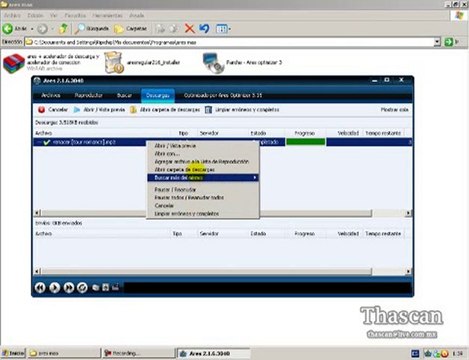Choose Limpiar erróneos y completos in context menu
Image resolution: width=469 pixels, height=360 pixels.
pos(203,214)
